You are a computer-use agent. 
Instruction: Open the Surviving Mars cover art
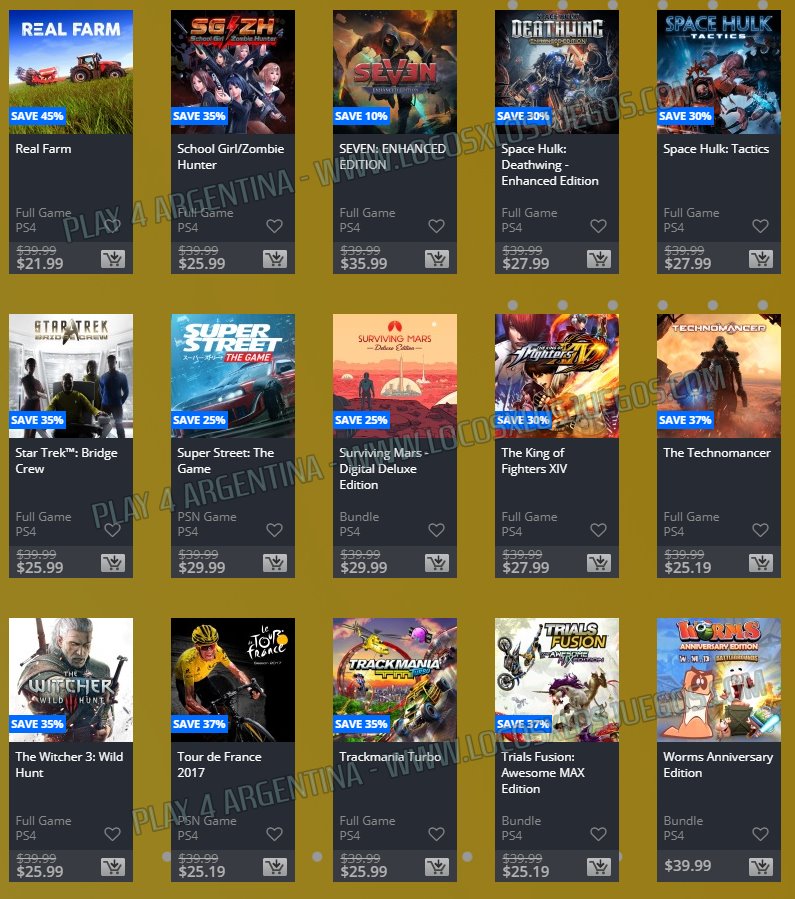395,376
